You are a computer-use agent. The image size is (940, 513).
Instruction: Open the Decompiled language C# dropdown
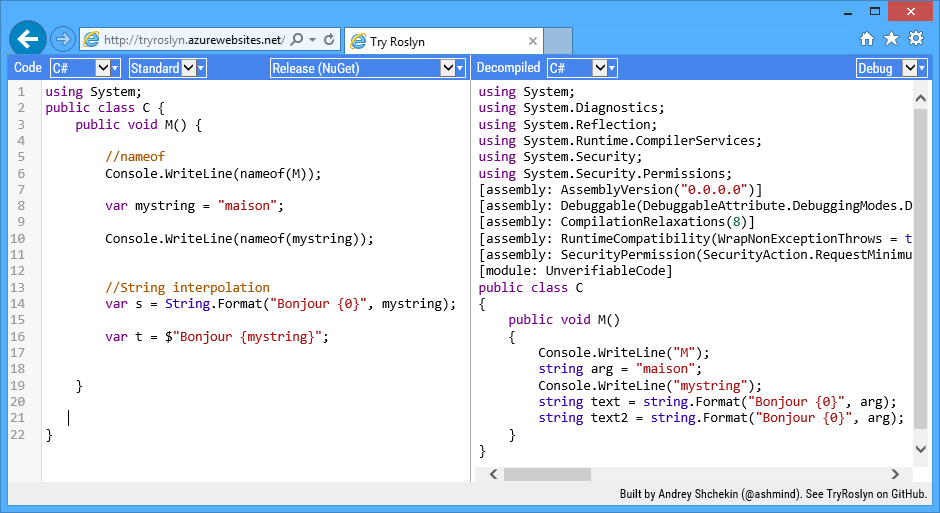pos(582,68)
